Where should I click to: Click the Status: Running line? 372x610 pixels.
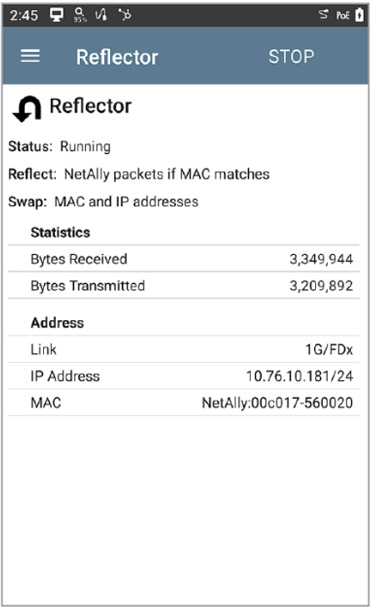[x=60, y=147]
